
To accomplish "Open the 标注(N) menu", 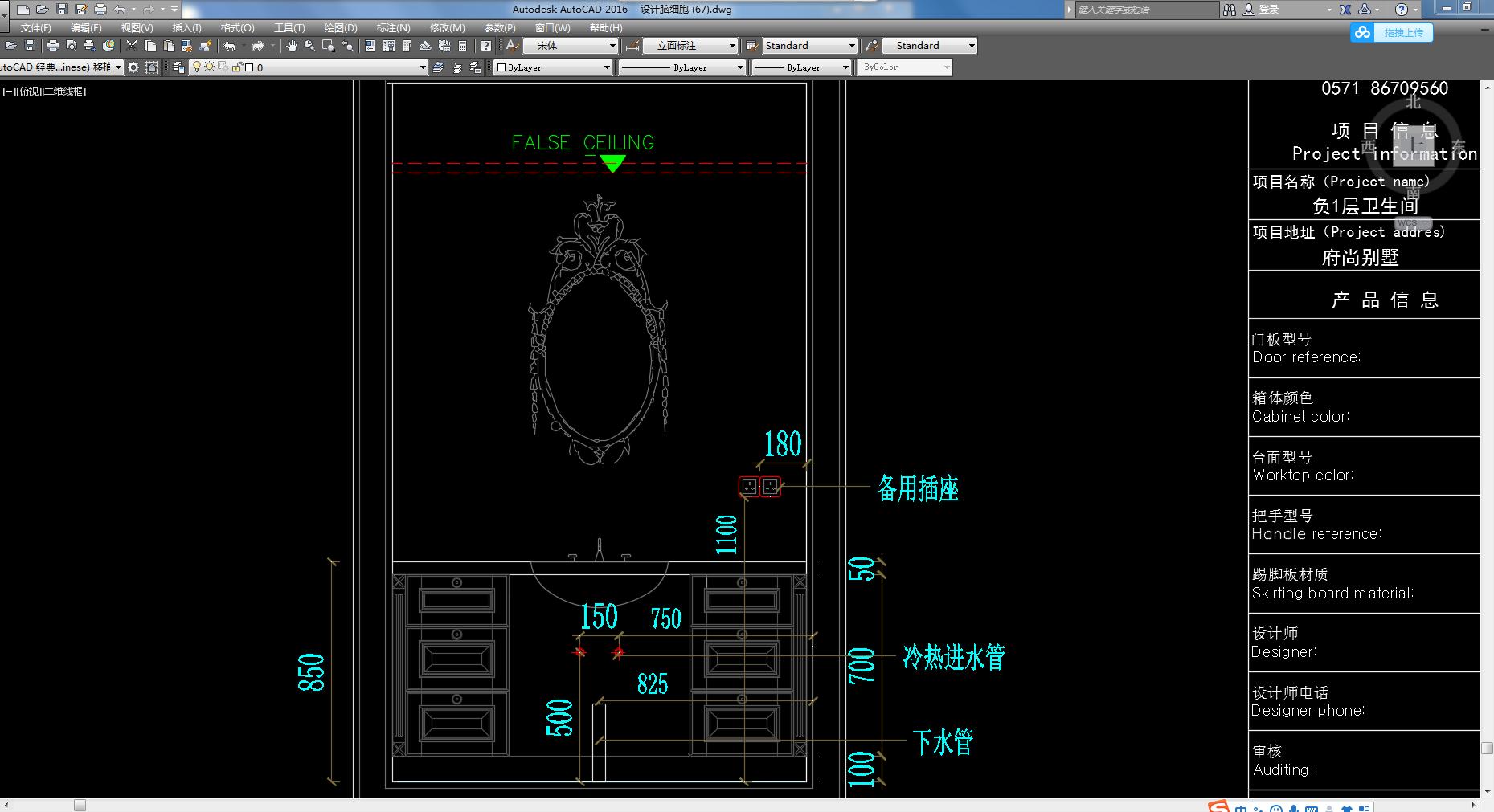I will coord(393,27).
